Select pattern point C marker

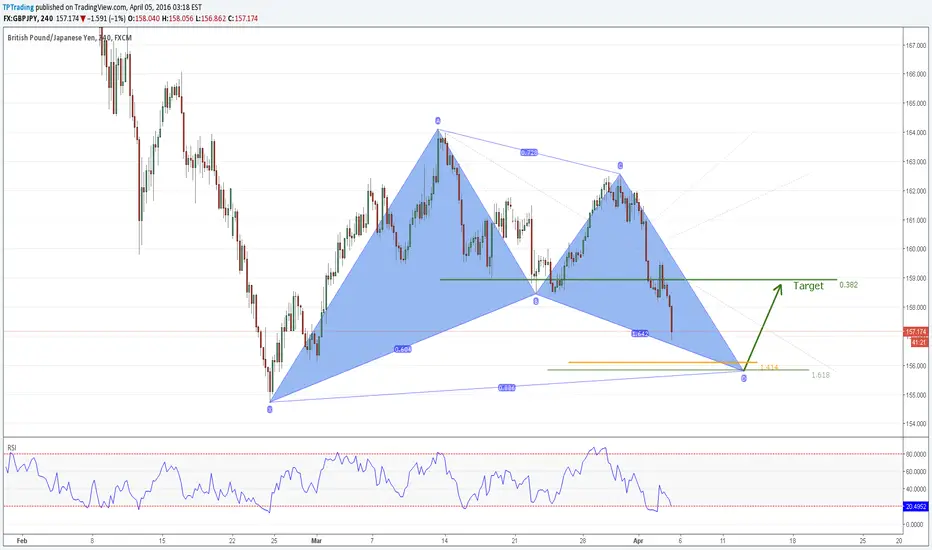(x=620, y=165)
